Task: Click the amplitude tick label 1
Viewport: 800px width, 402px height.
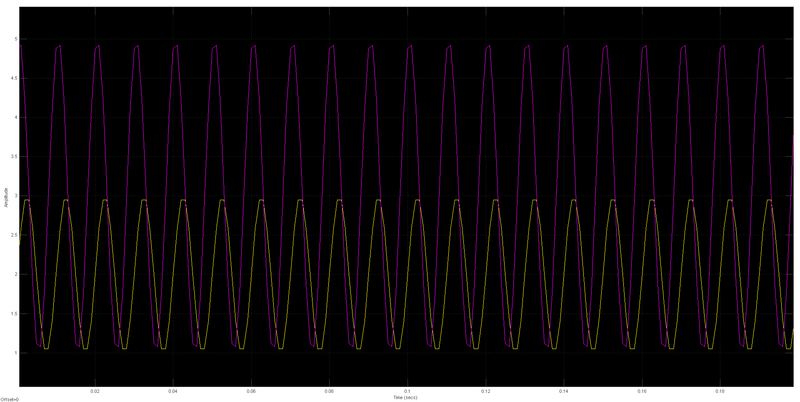Action: coord(16,353)
